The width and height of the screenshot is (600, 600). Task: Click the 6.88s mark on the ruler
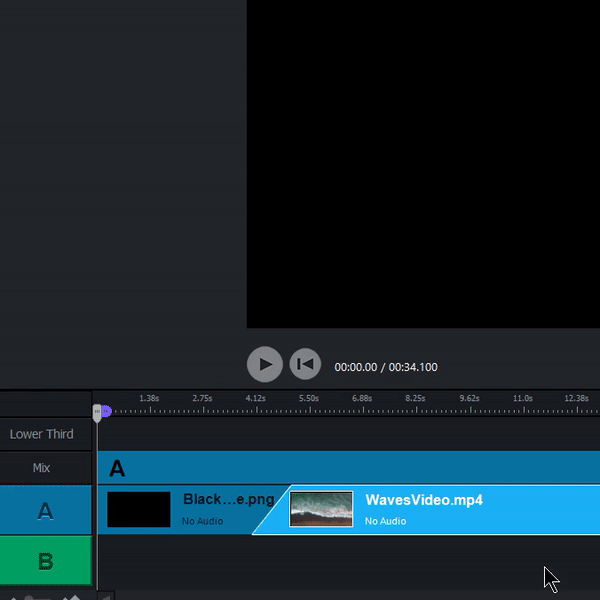362,398
